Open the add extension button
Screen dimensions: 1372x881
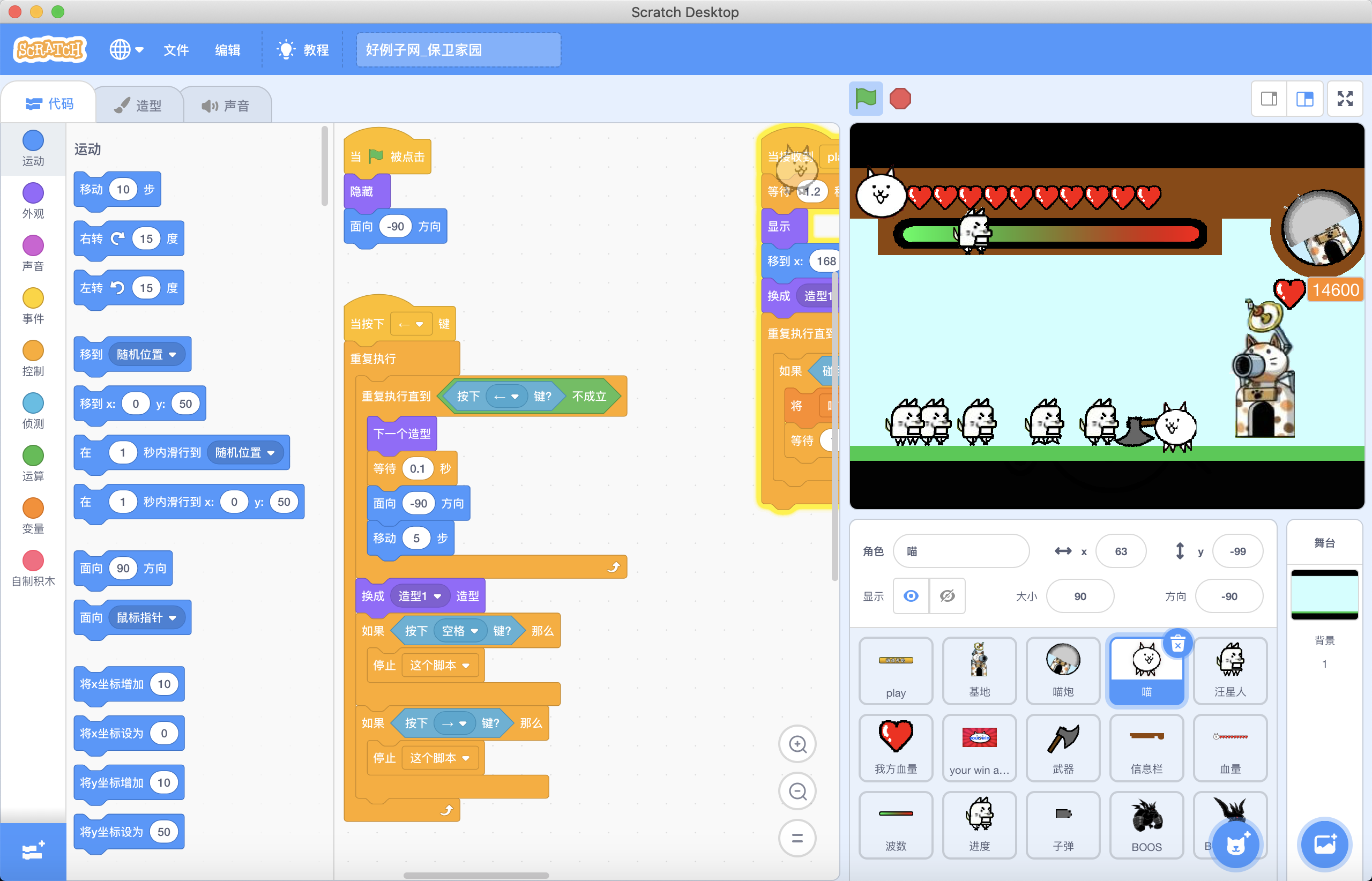click(33, 851)
